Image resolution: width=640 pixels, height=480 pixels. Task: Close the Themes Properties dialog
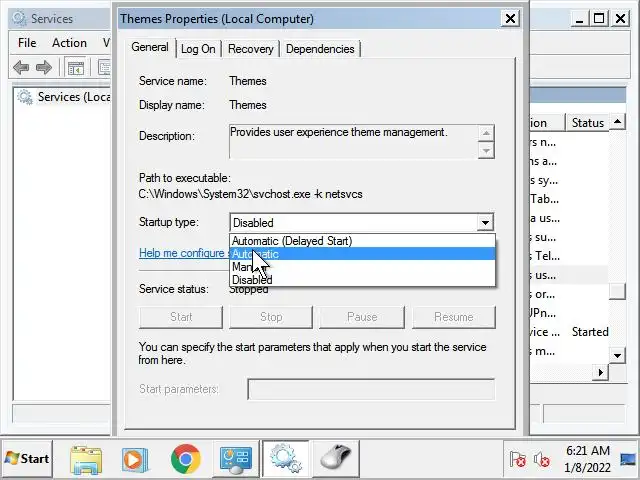(x=510, y=18)
